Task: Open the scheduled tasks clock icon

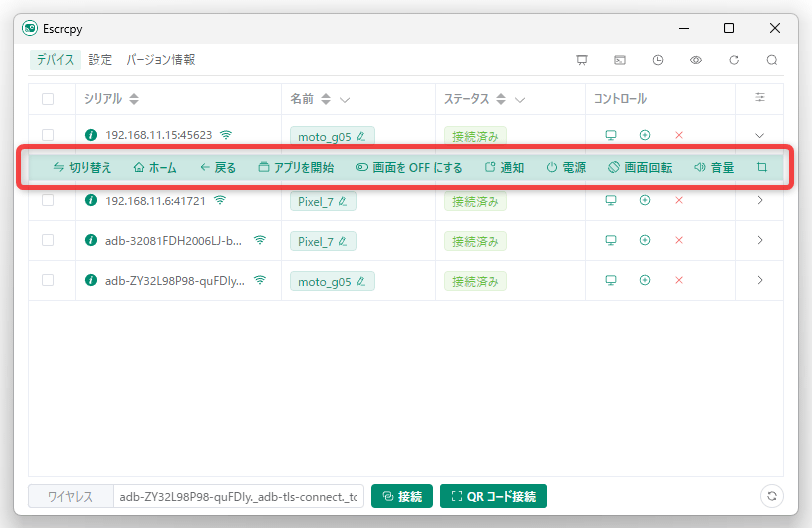Action: tap(658, 60)
